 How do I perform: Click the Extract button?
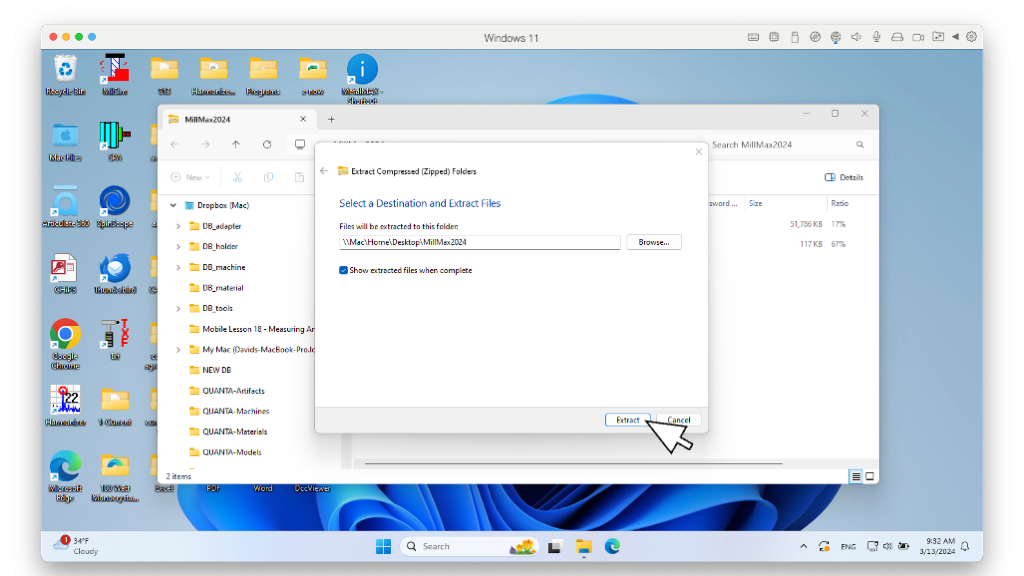(x=628, y=420)
